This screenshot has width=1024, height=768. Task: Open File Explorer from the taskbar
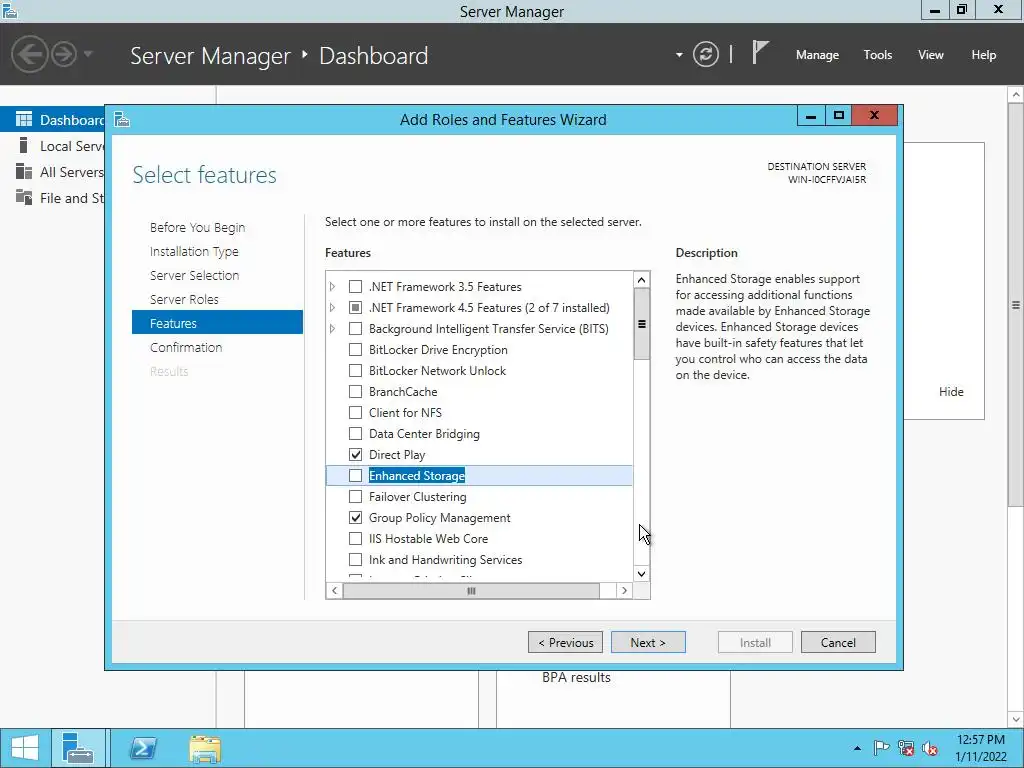click(205, 748)
